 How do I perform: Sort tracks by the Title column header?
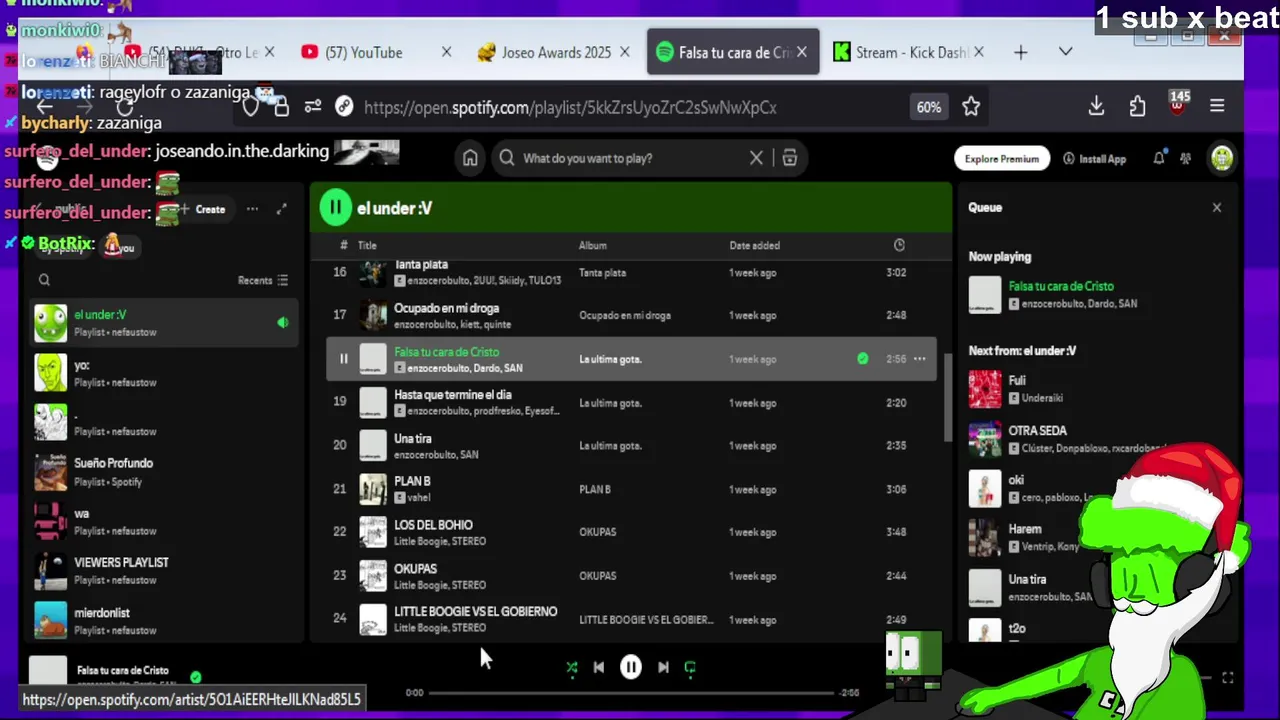point(367,245)
